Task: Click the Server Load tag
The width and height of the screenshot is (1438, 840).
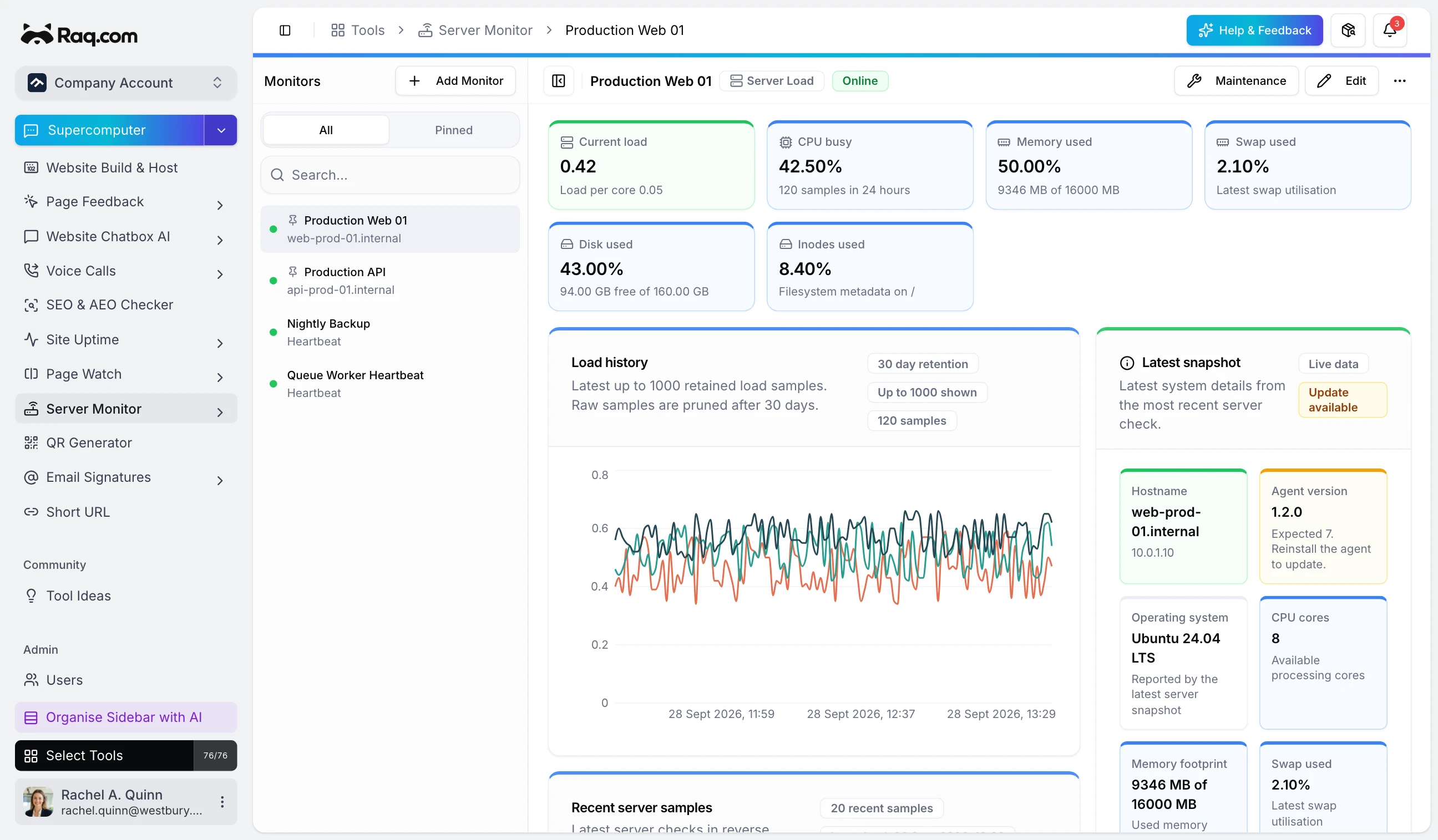Action: 772,81
